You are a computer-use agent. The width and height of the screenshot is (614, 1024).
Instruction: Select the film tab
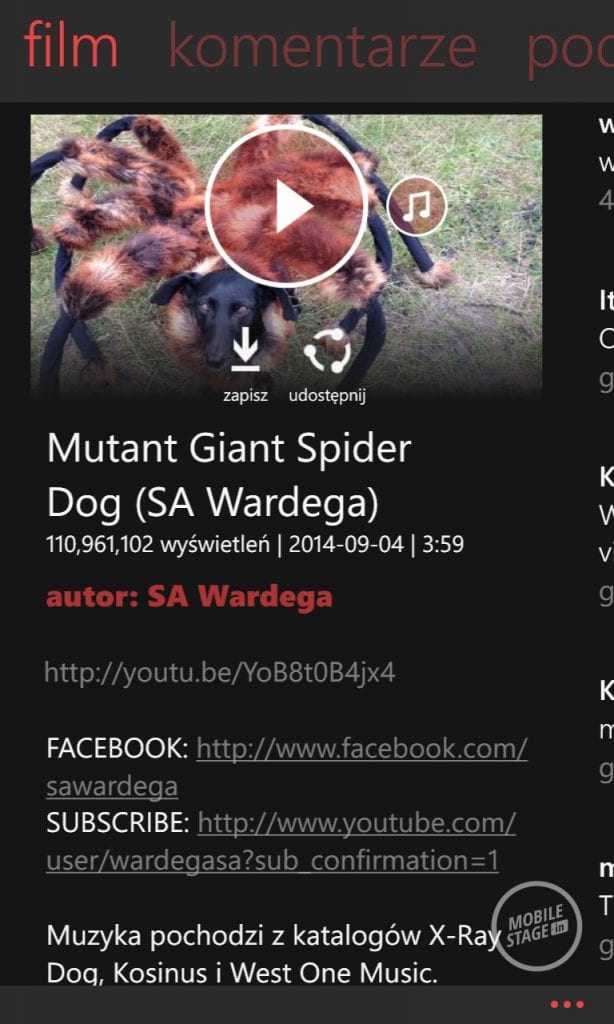point(71,46)
